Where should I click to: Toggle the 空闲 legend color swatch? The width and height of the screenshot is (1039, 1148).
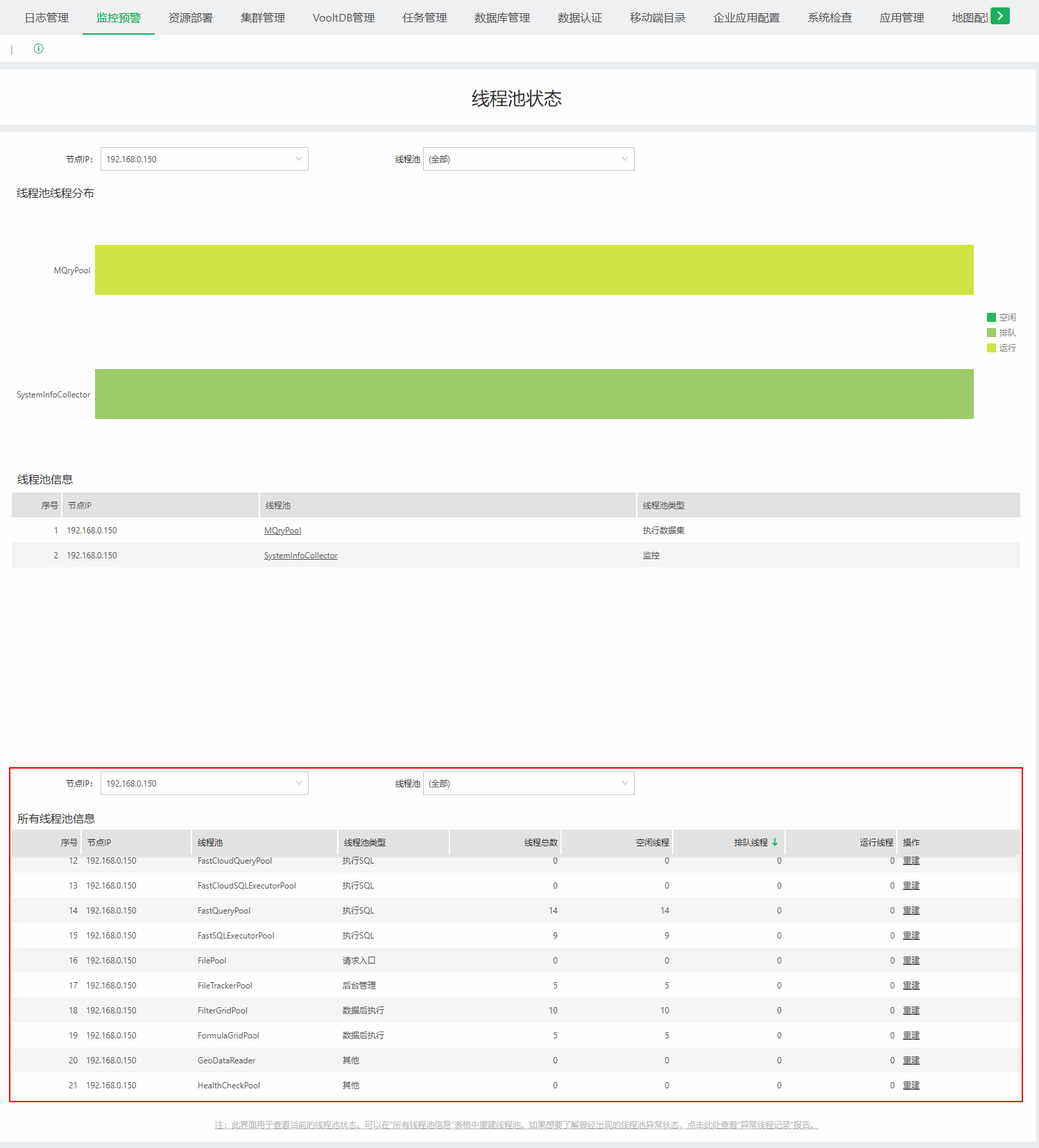tap(991, 317)
